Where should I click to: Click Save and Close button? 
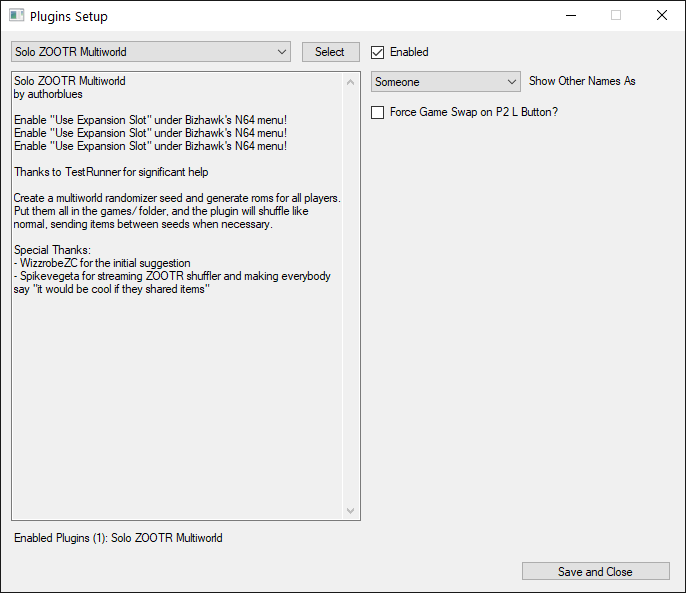click(595, 572)
